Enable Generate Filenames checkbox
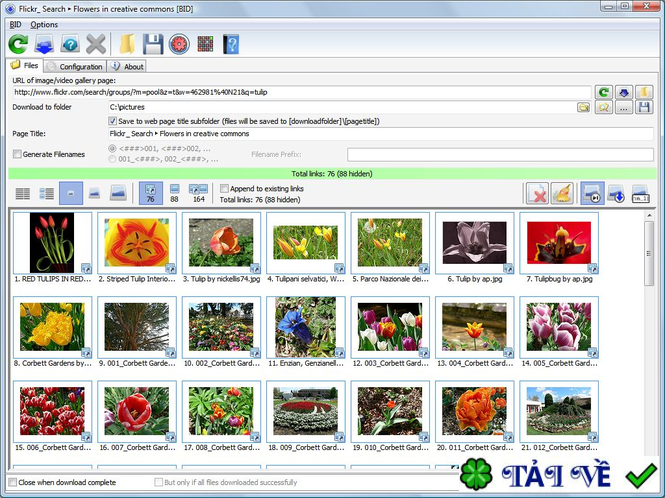The width and height of the screenshot is (665, 498). (17, 154)
